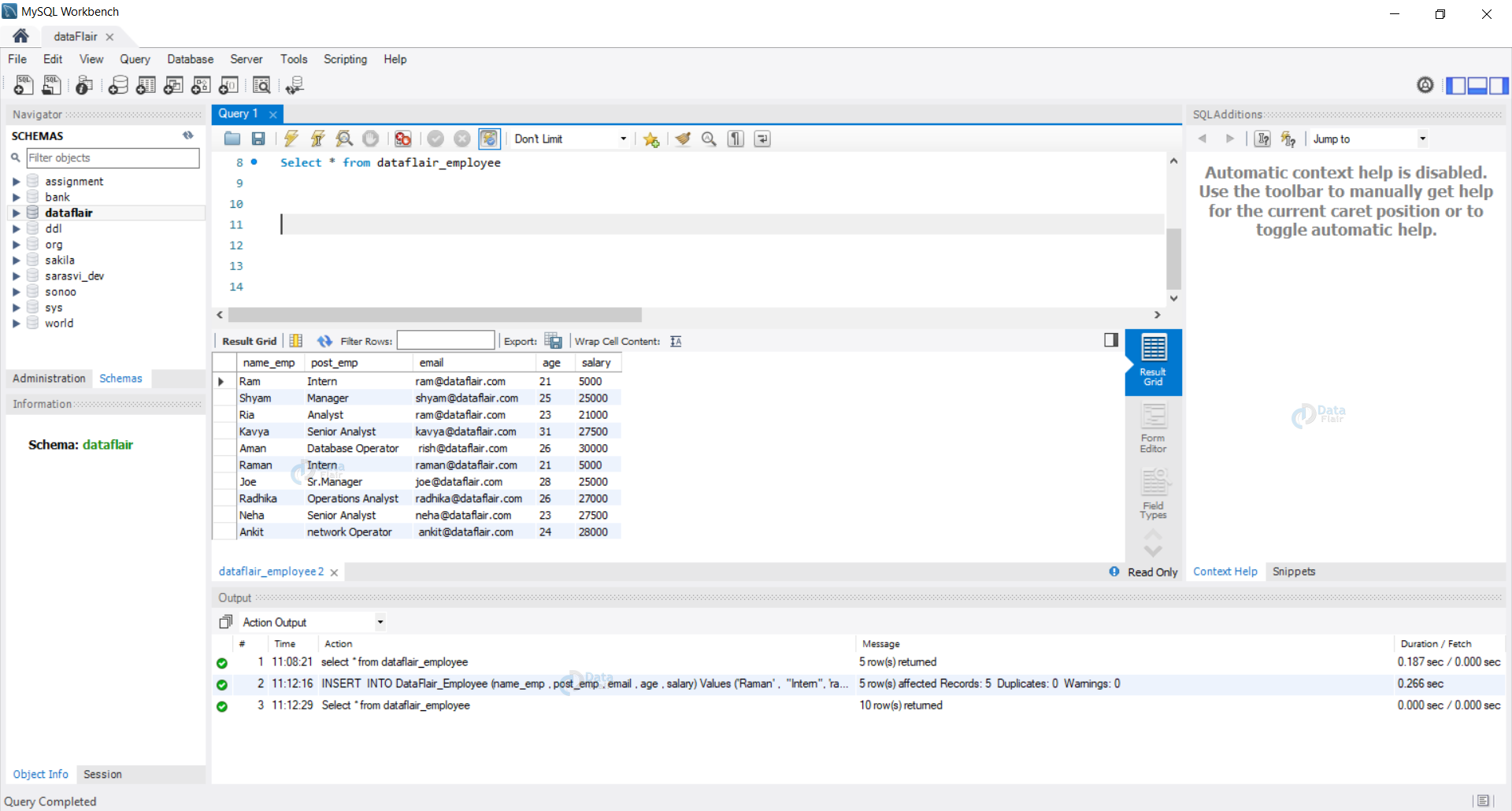The width and height of the screenshot is (1512, 811).
Task: Create a new view icon
Action: (x=173, y=85)
